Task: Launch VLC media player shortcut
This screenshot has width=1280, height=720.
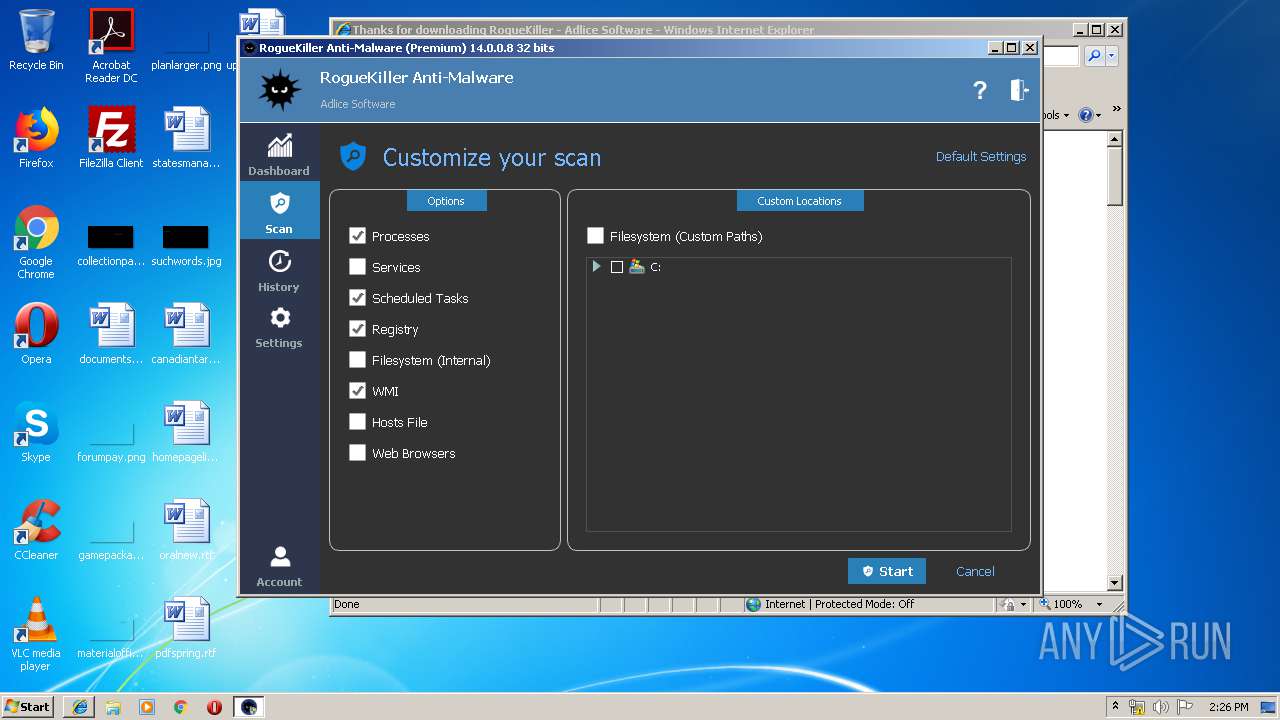Action: click(x=36, y=634)
